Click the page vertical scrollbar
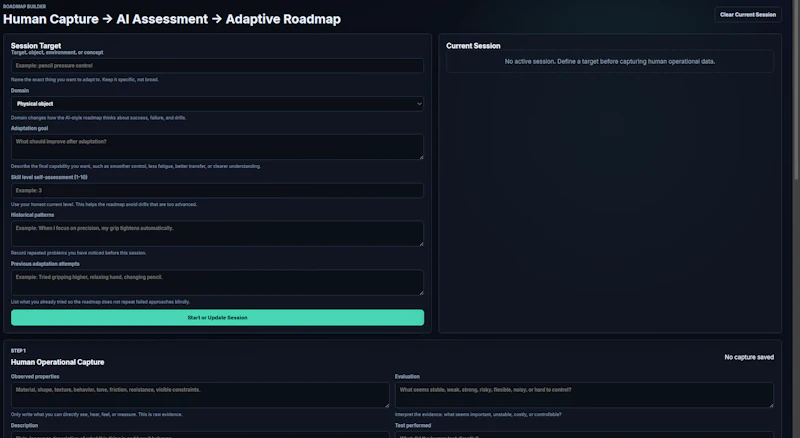The width and height of the screenshot is (800, 438). [x=796, y=89]
